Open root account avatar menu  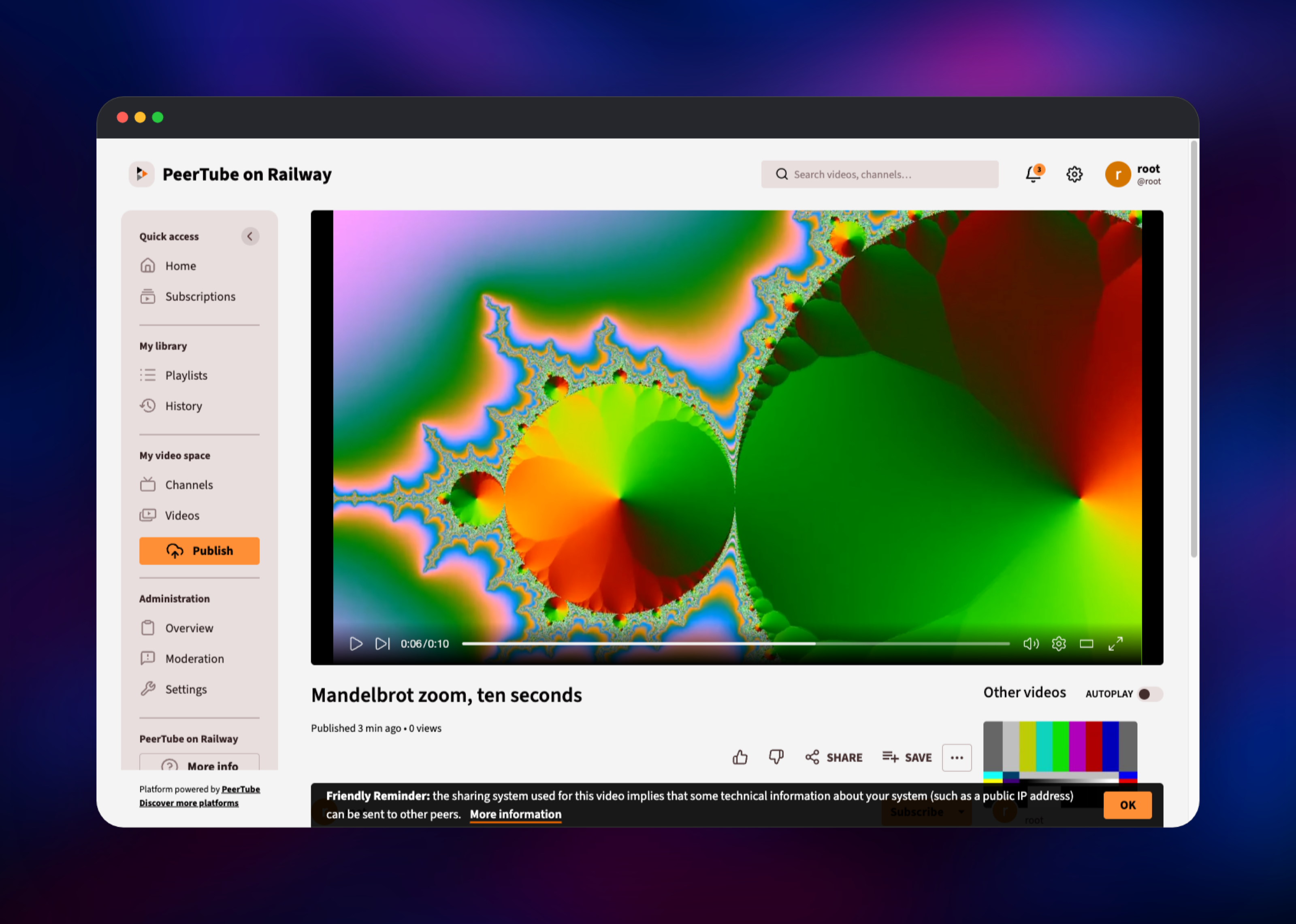1117,174
